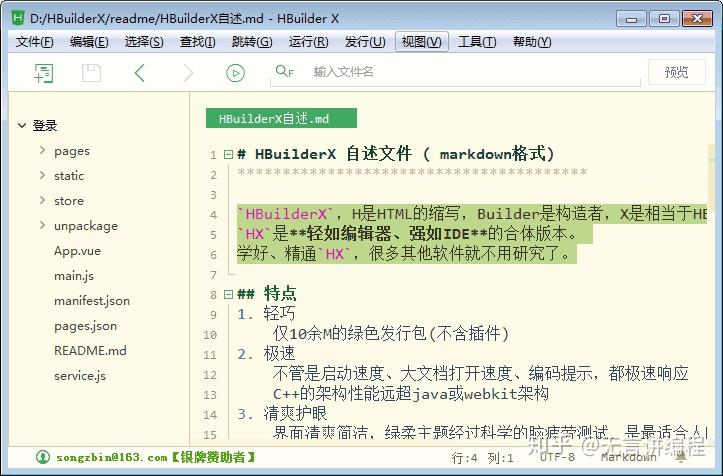
Task: Expand the pages folder
Action: coord(42,150)
